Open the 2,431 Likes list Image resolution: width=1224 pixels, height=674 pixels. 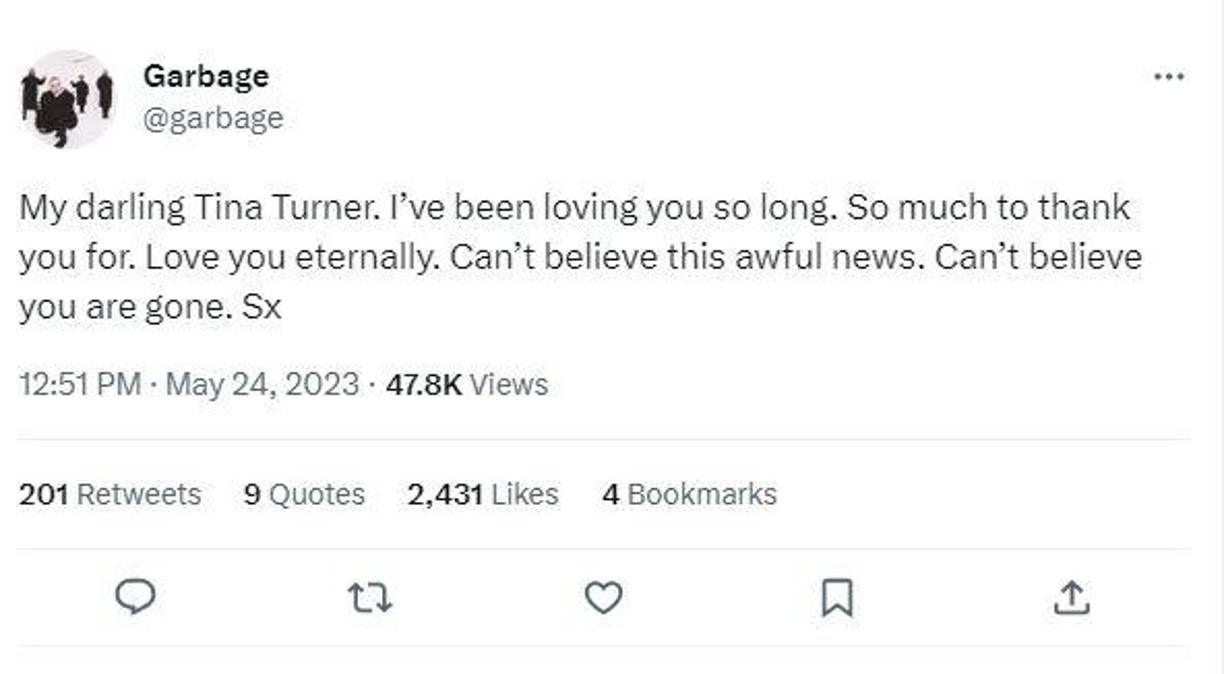pyautogui.click(x=484, y=494)
